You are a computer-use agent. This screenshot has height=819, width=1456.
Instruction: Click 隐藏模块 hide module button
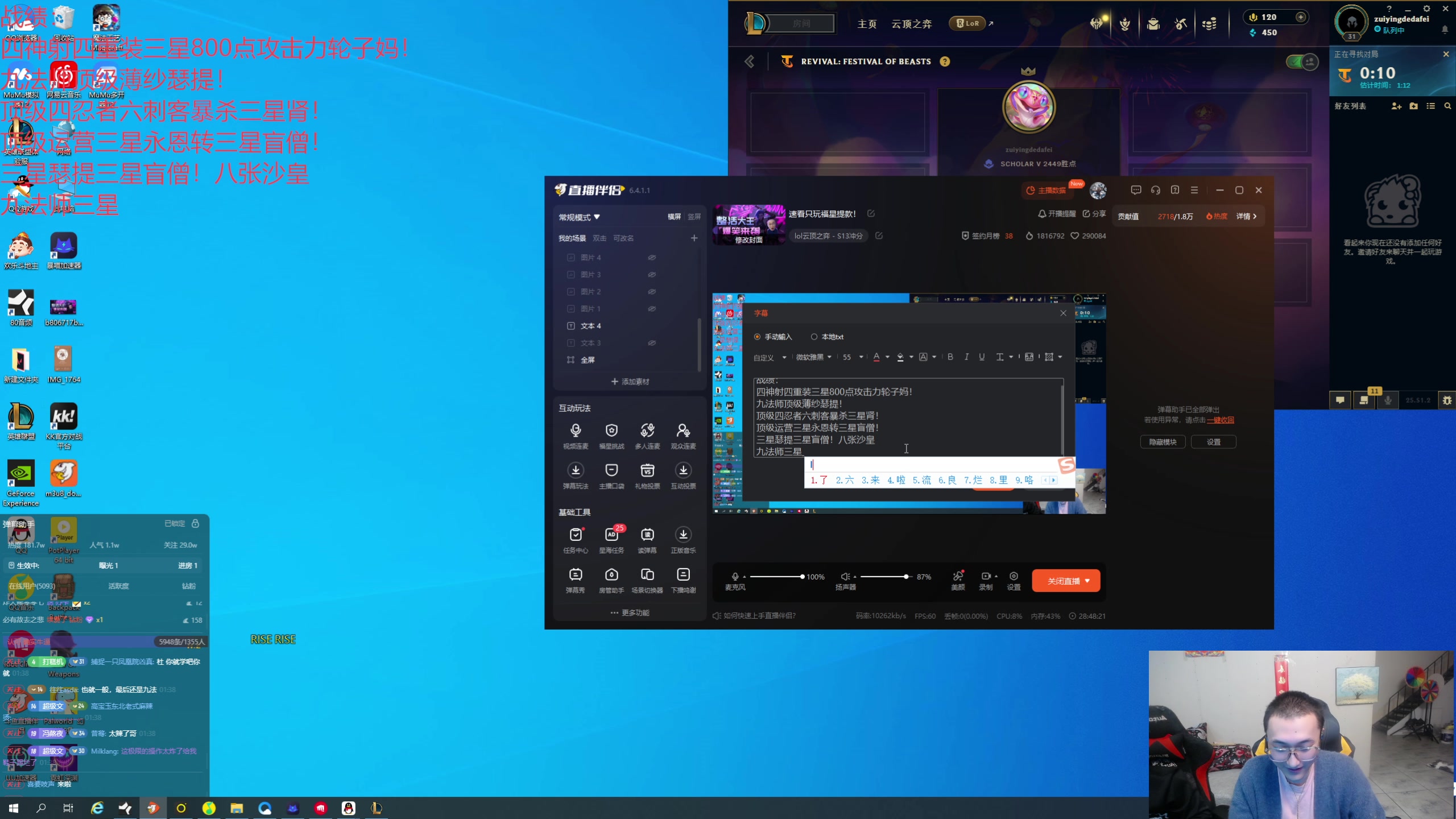[x=1163, y=442]
